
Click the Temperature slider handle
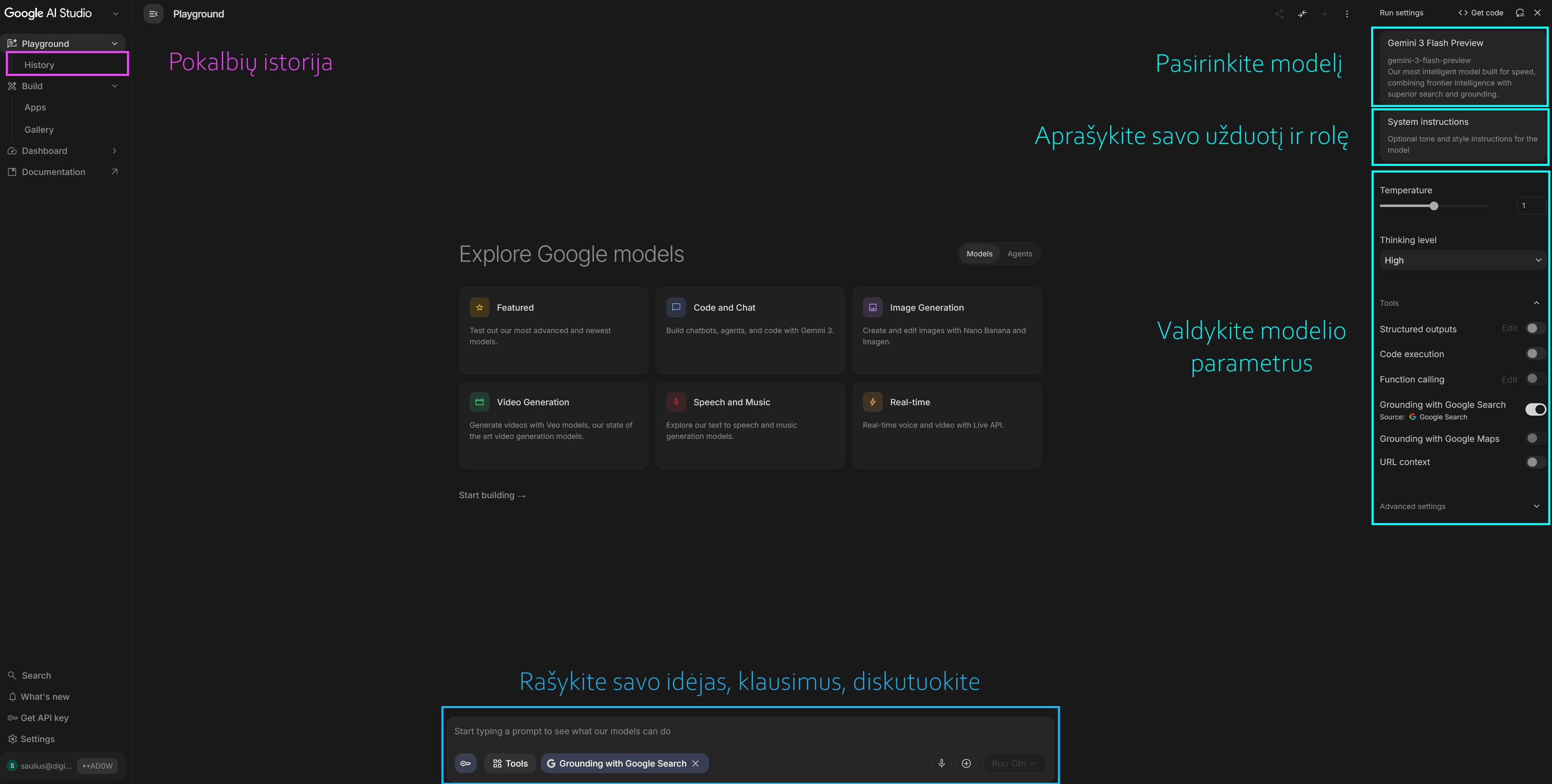tap(1434, 206)
